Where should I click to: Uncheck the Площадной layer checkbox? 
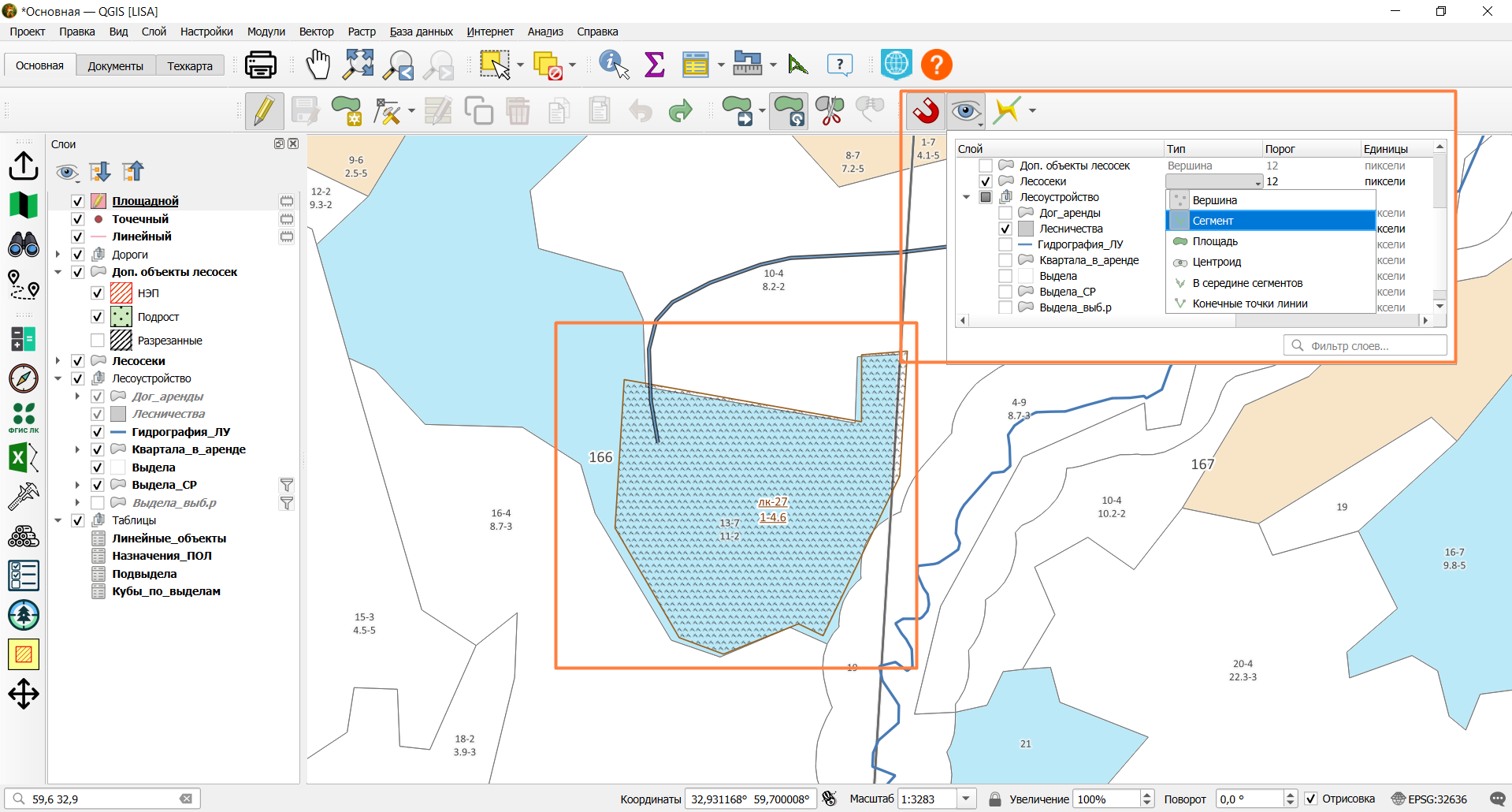(78, 201)
